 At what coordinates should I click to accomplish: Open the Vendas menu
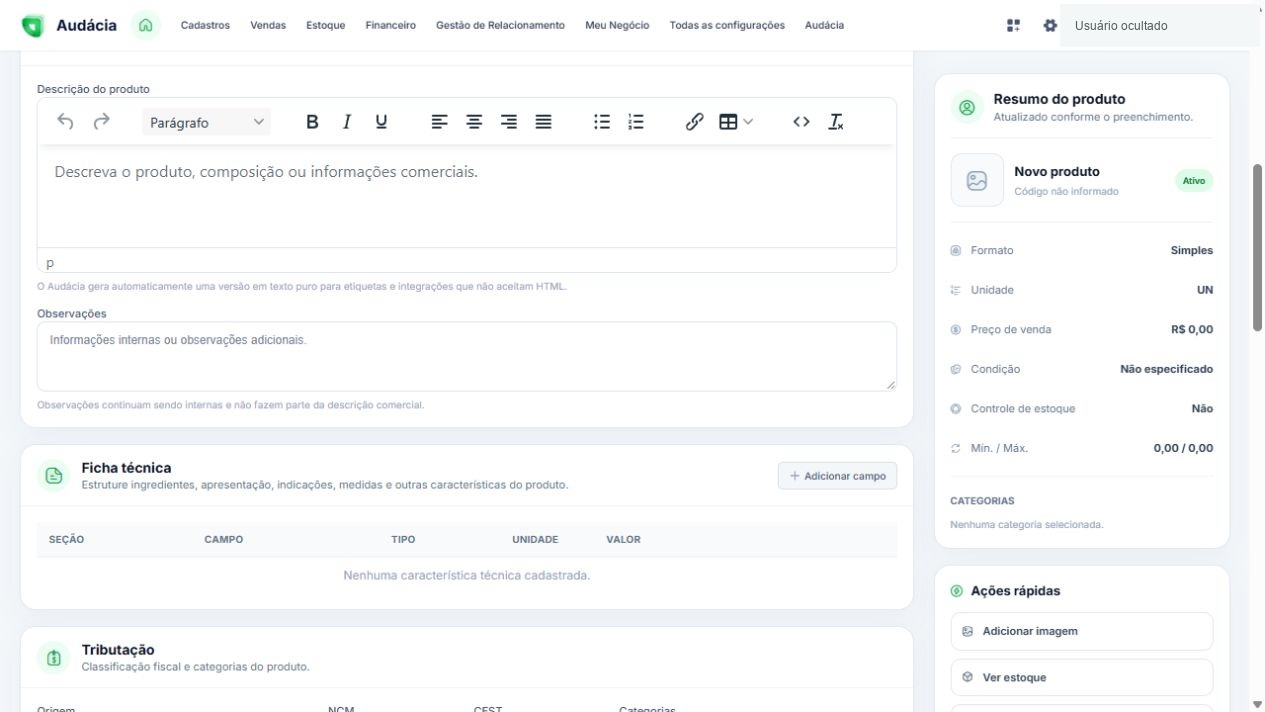[x=268, y=25]
